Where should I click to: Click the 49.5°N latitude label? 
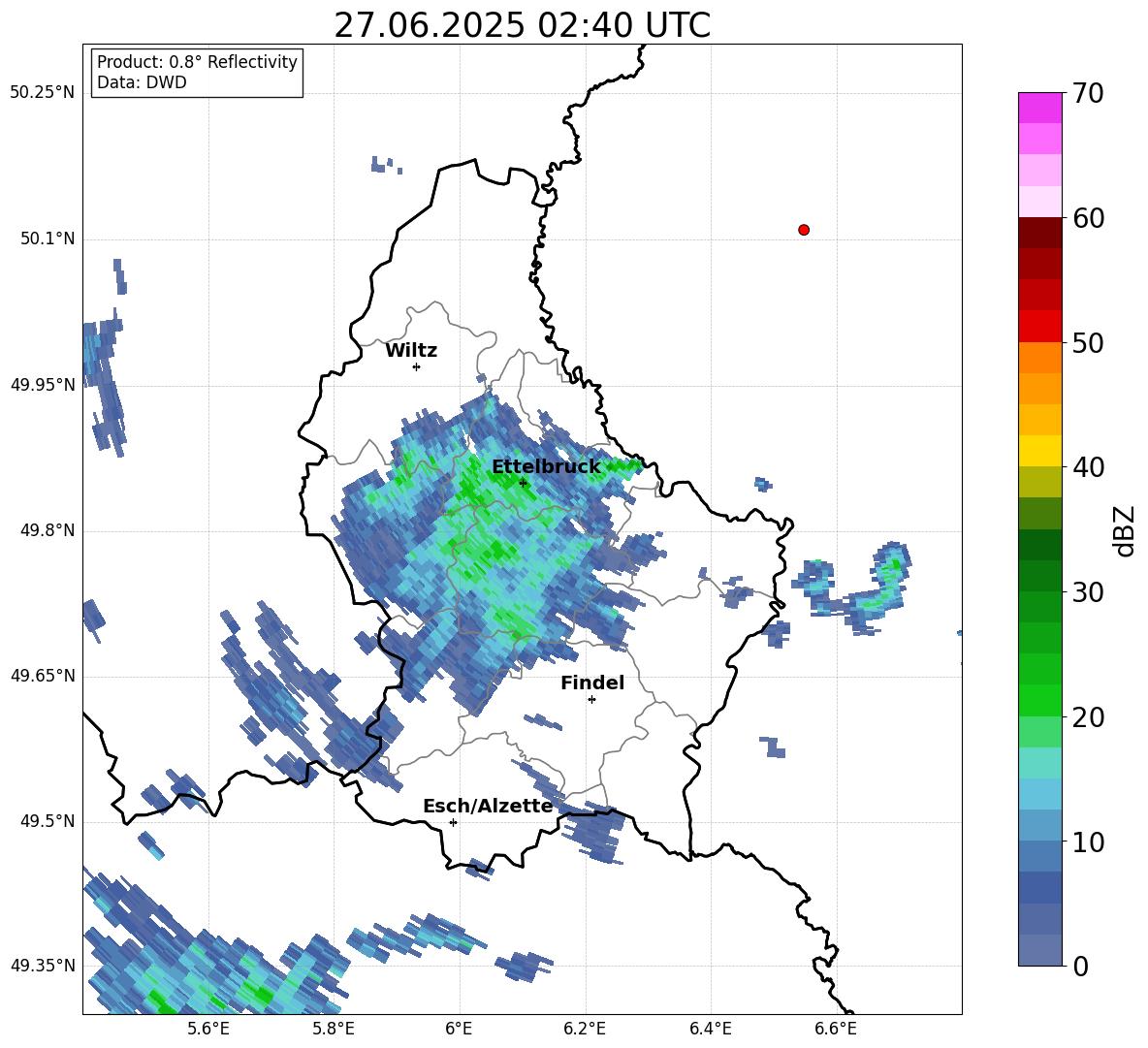click(48, 821)
